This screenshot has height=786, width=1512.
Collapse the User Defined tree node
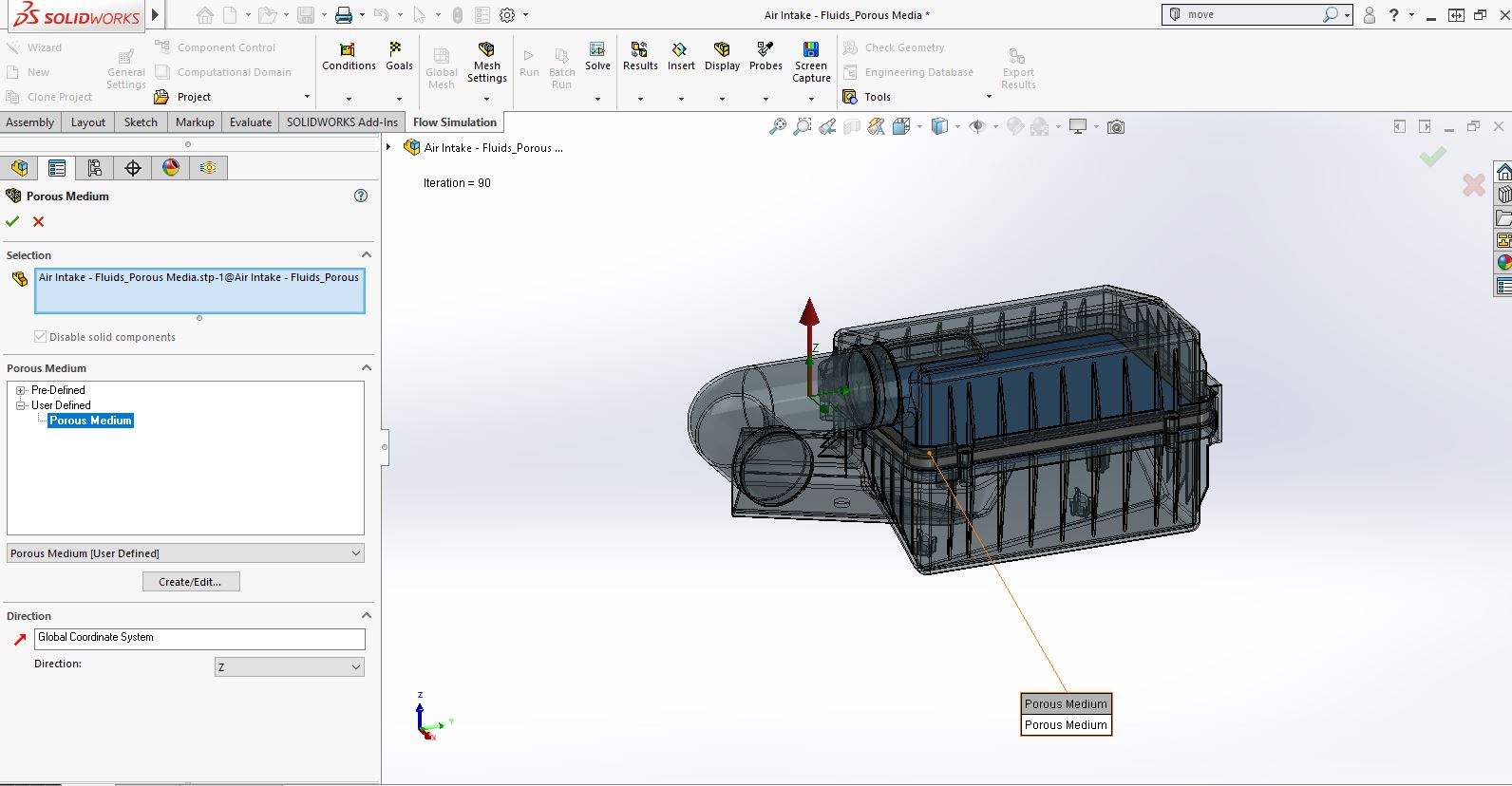[x=21, y=405]
